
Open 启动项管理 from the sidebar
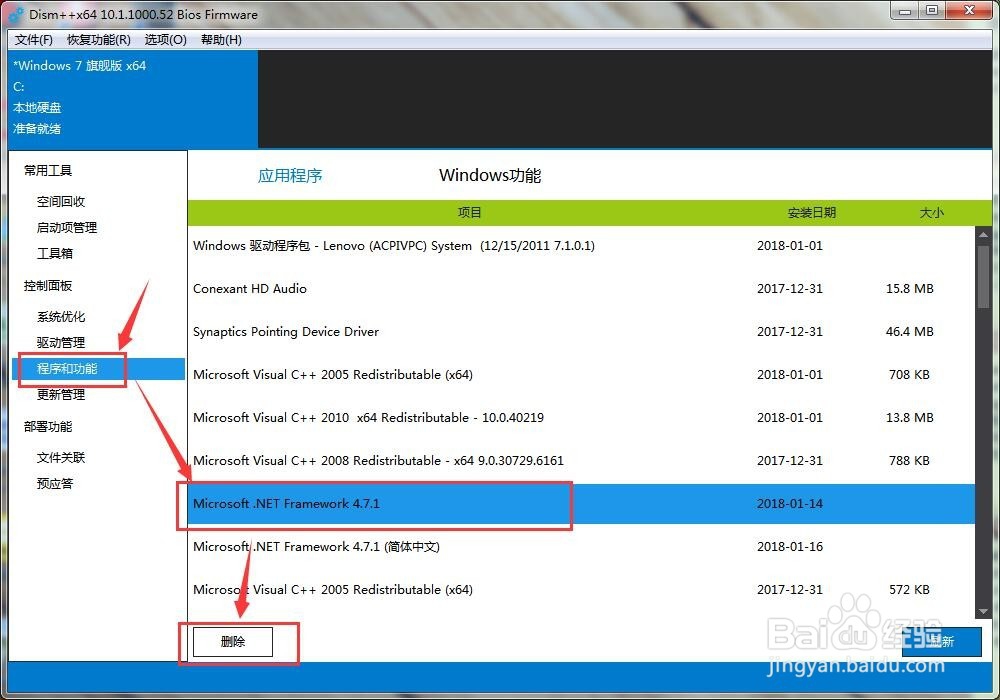point(69,227)
